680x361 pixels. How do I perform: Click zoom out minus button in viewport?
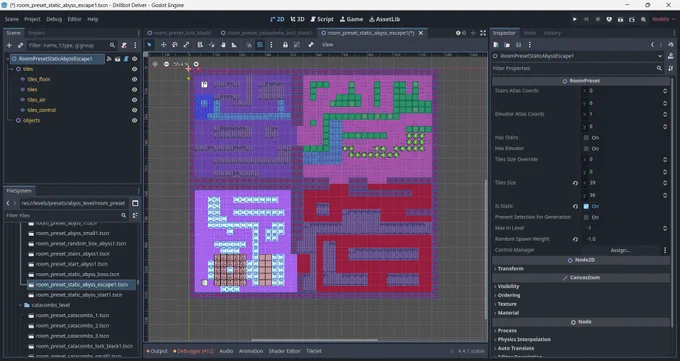point(167,64)
